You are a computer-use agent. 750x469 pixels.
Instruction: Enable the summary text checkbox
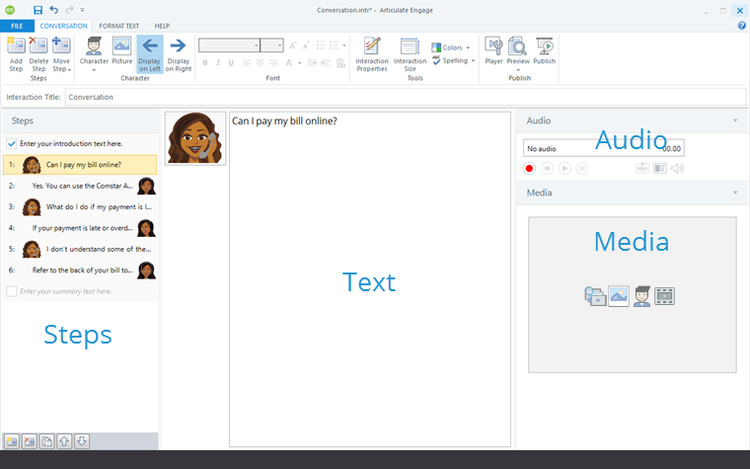11,291
